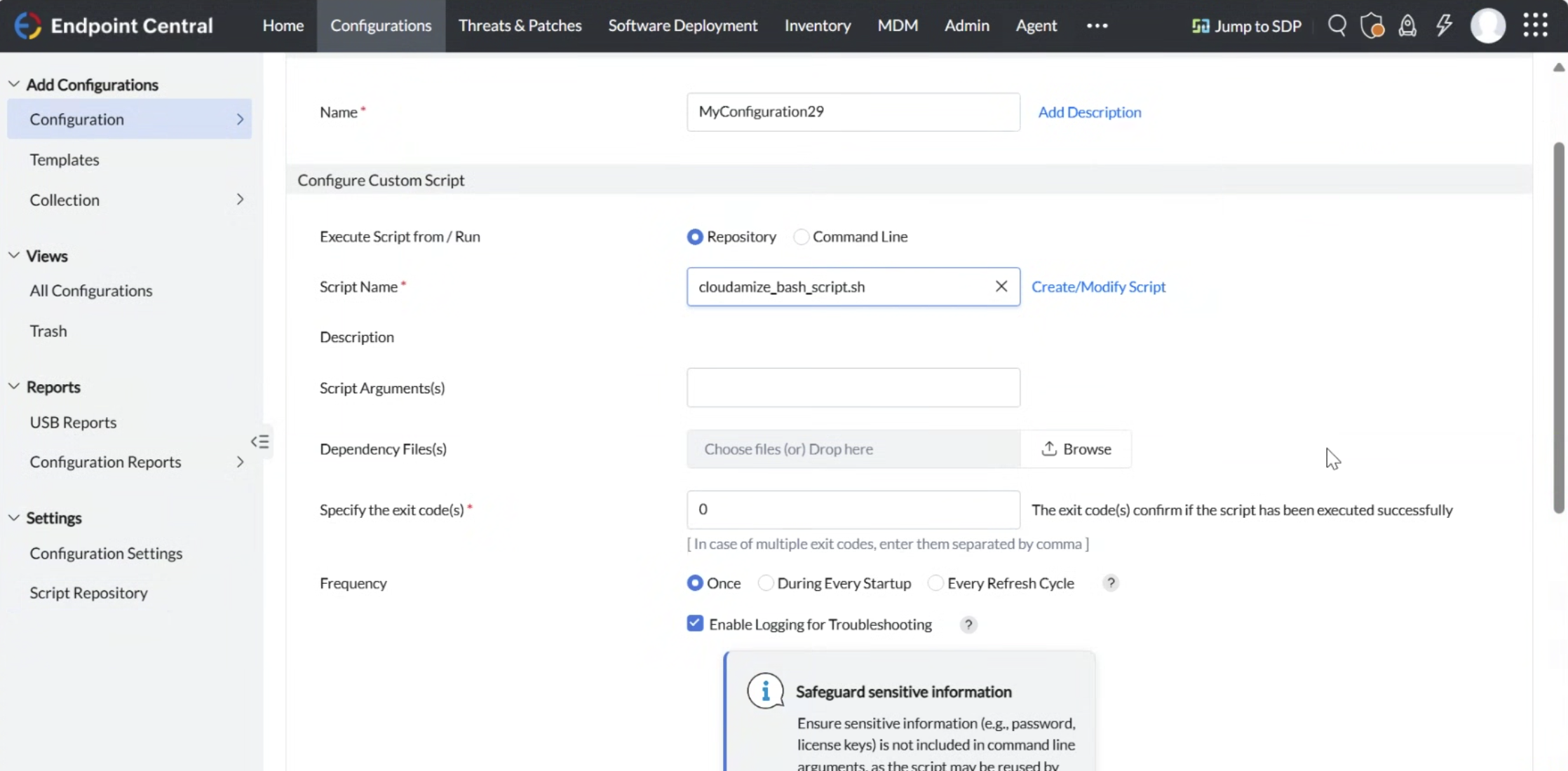Expand the Collection submenu chevron
Viewport: 1568px width, 771px height.
(240, 200)
